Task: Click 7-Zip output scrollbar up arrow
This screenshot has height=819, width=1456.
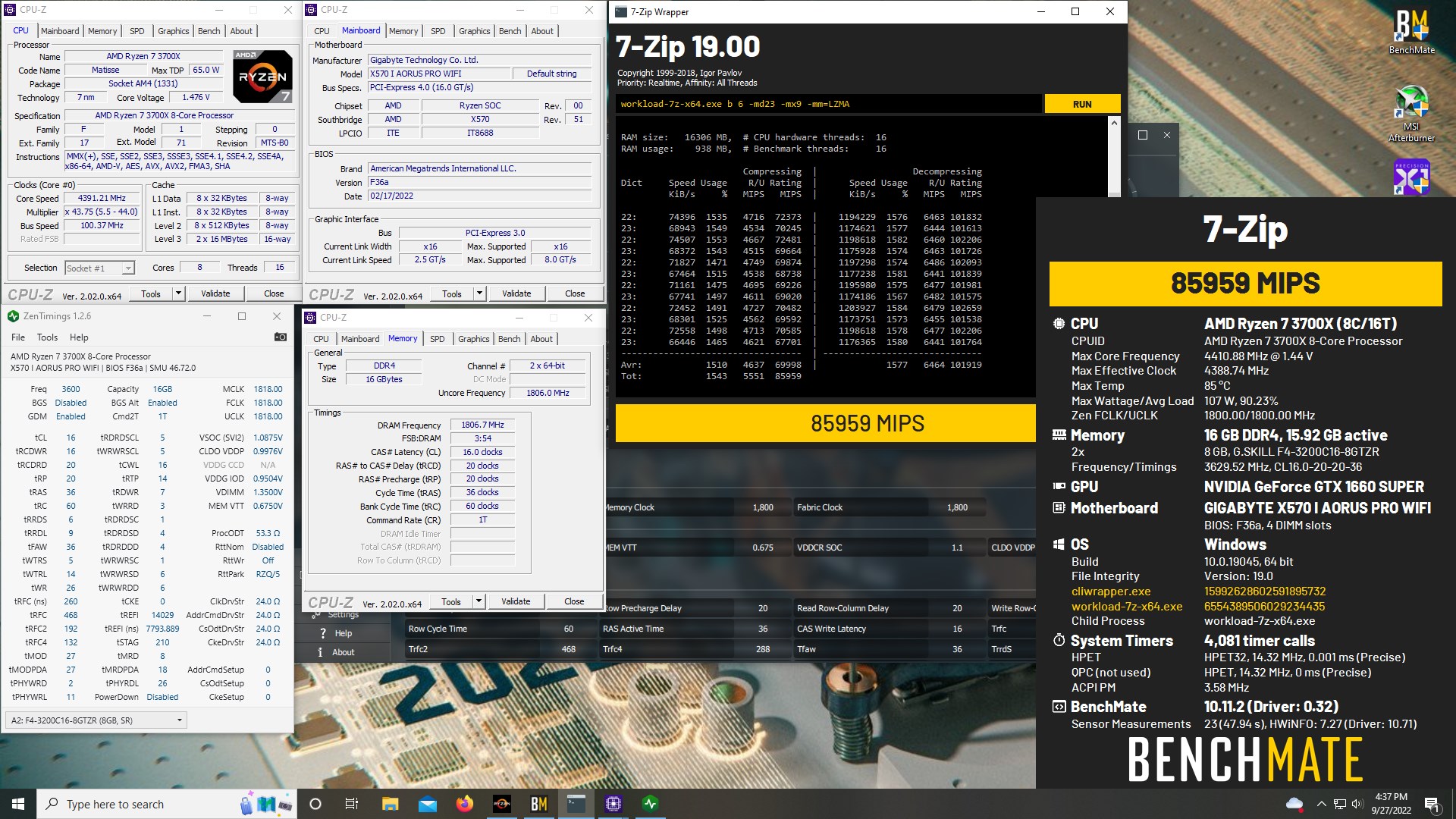Action: pyautogui.click(x=1114, y=123)
